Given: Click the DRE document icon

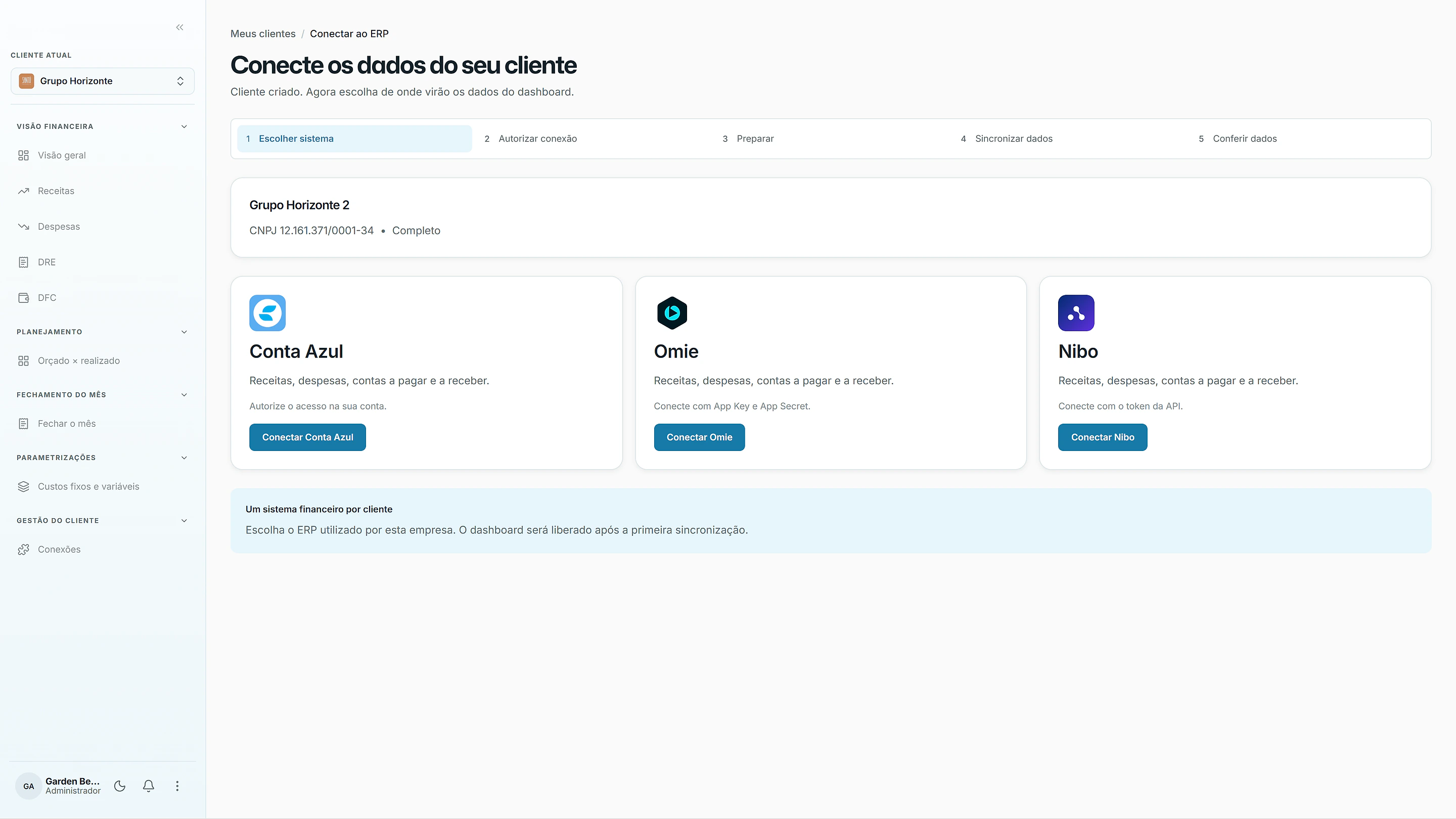Looking at the screenshot, I should pos(23,262).
